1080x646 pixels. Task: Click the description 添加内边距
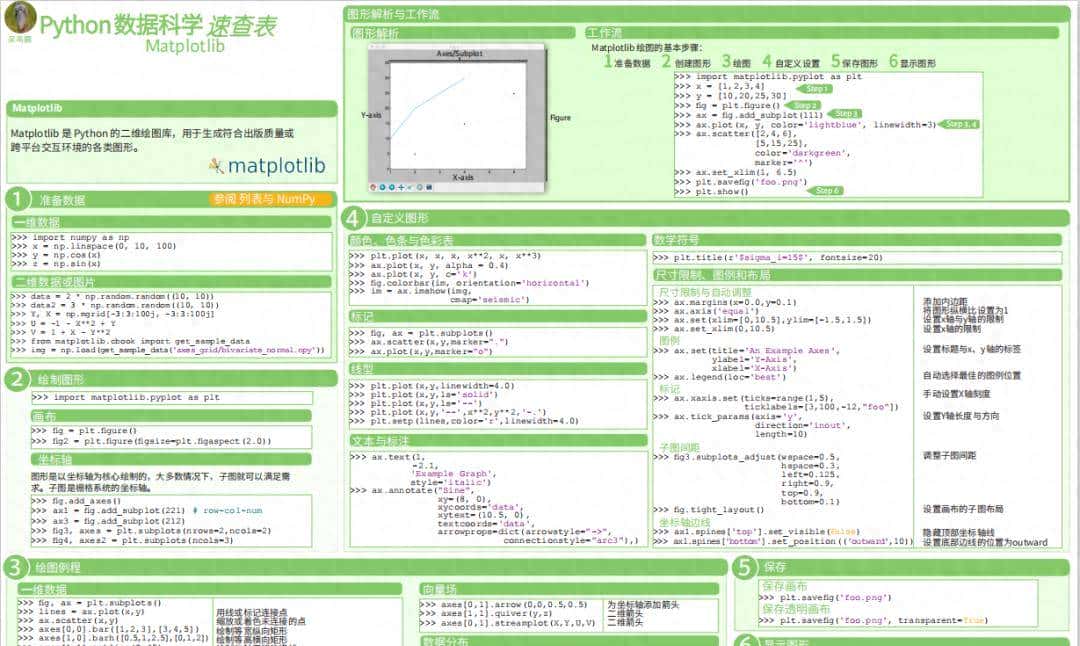point(945,302)
